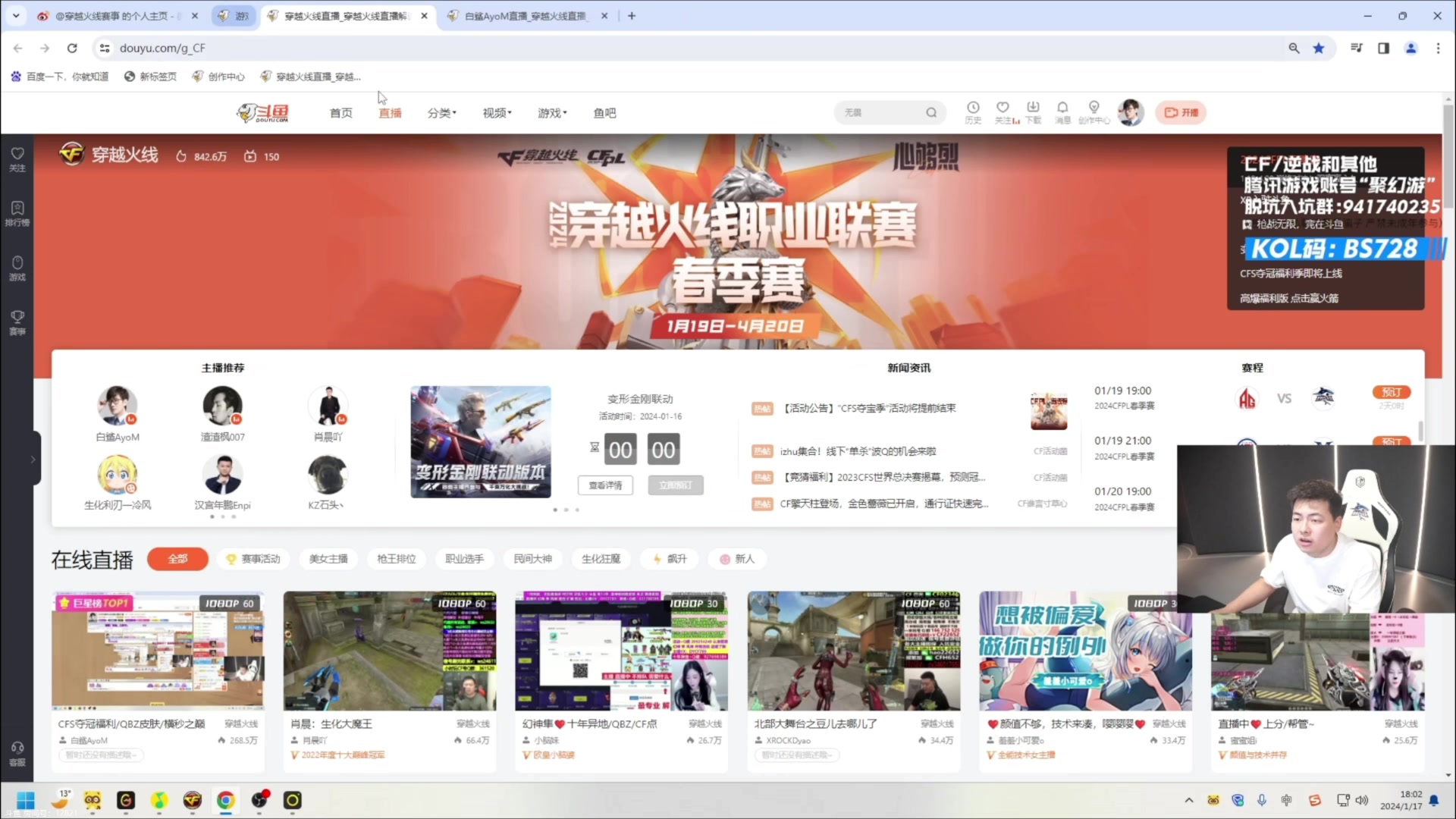Viewport: 1456px width, 819px height.
Task: Filter by 枪王排位
Action: coord(397,559)
